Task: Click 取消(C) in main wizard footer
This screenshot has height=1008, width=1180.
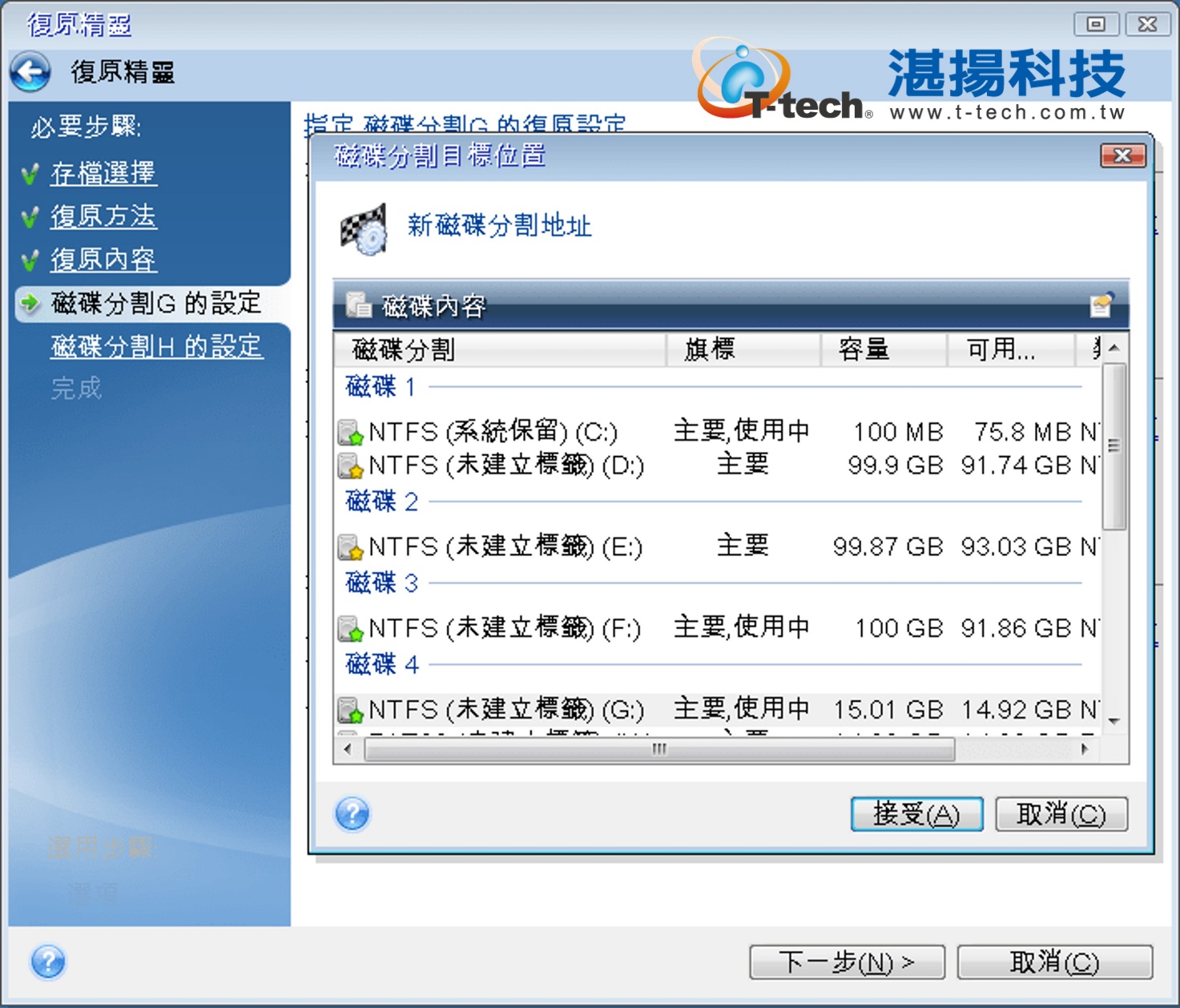Action: [1055, 962]
